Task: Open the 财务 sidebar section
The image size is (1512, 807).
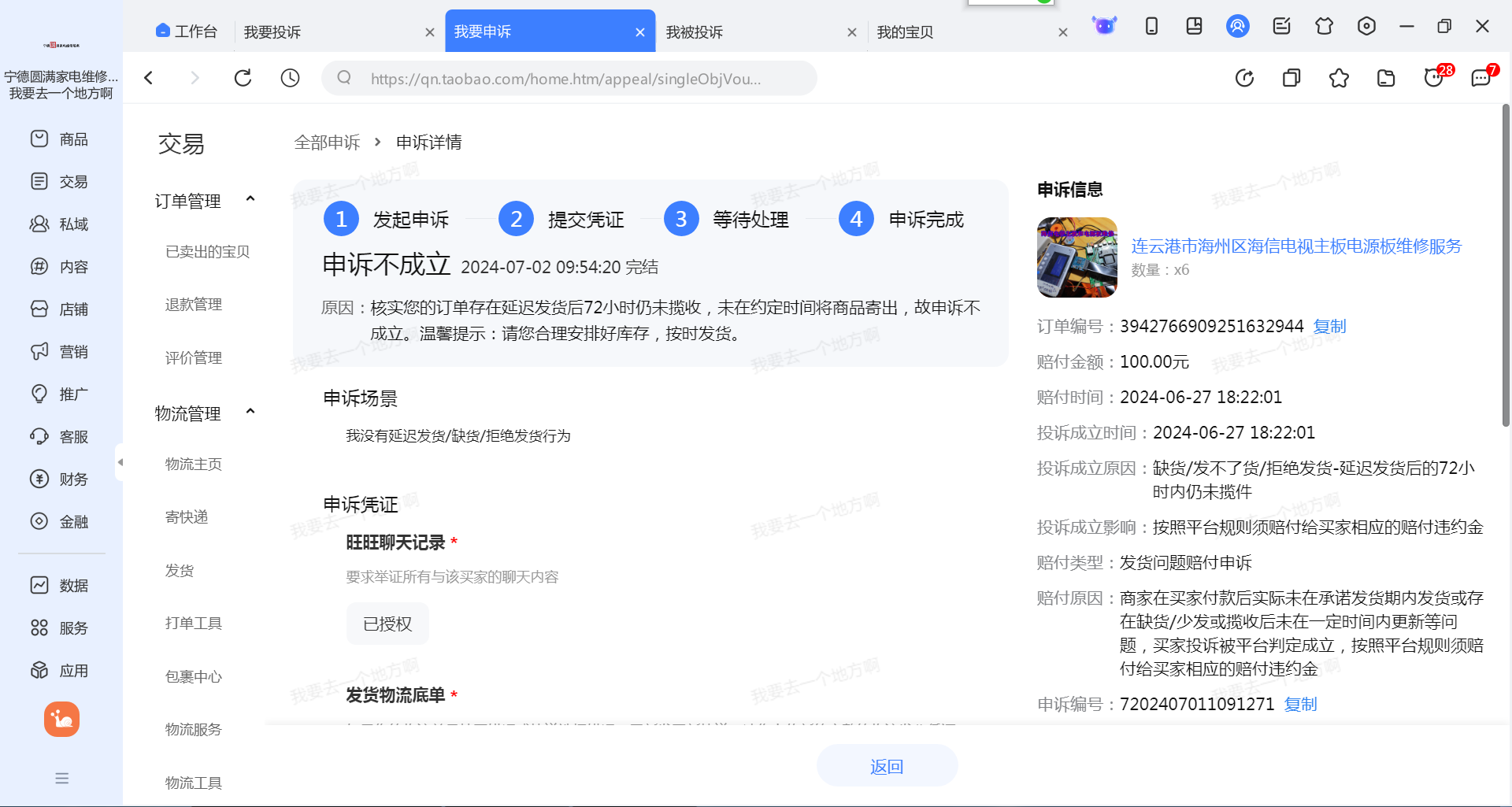Action: coord(60,479)
